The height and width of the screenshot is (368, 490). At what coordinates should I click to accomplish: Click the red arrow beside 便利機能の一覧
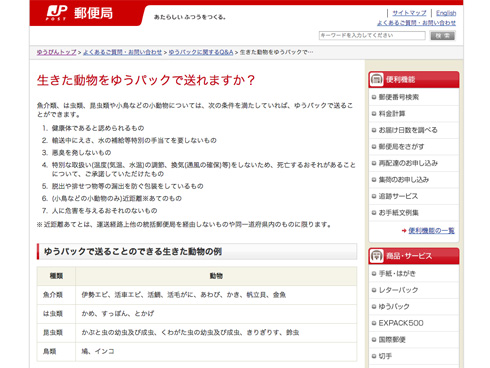404,231
